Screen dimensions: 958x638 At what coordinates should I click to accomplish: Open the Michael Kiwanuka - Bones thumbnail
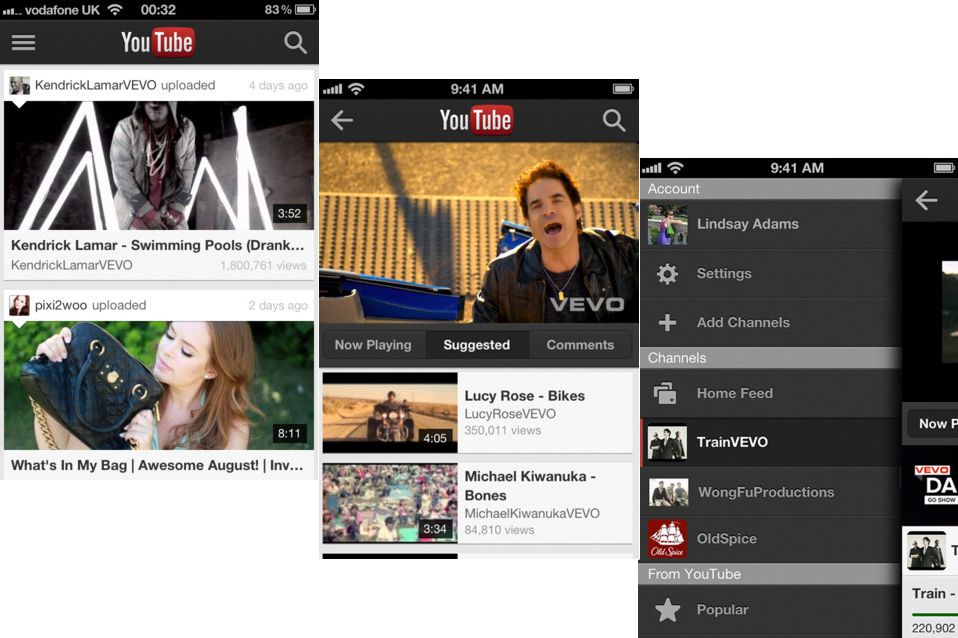pyautogui.click(x=390, y=503)
